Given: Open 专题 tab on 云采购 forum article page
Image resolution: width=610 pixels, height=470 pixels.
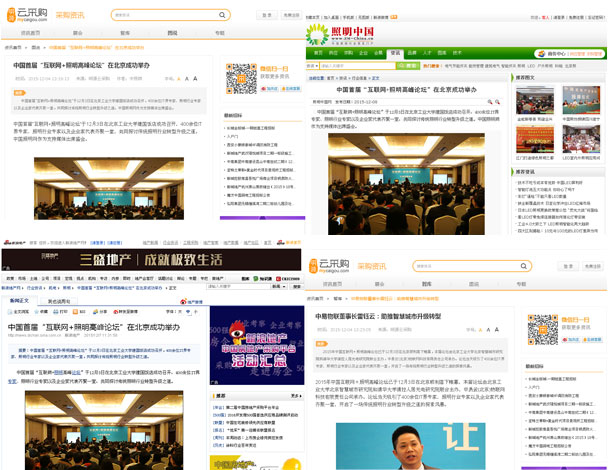Looking at the screenshot, I should pos(220,33).
